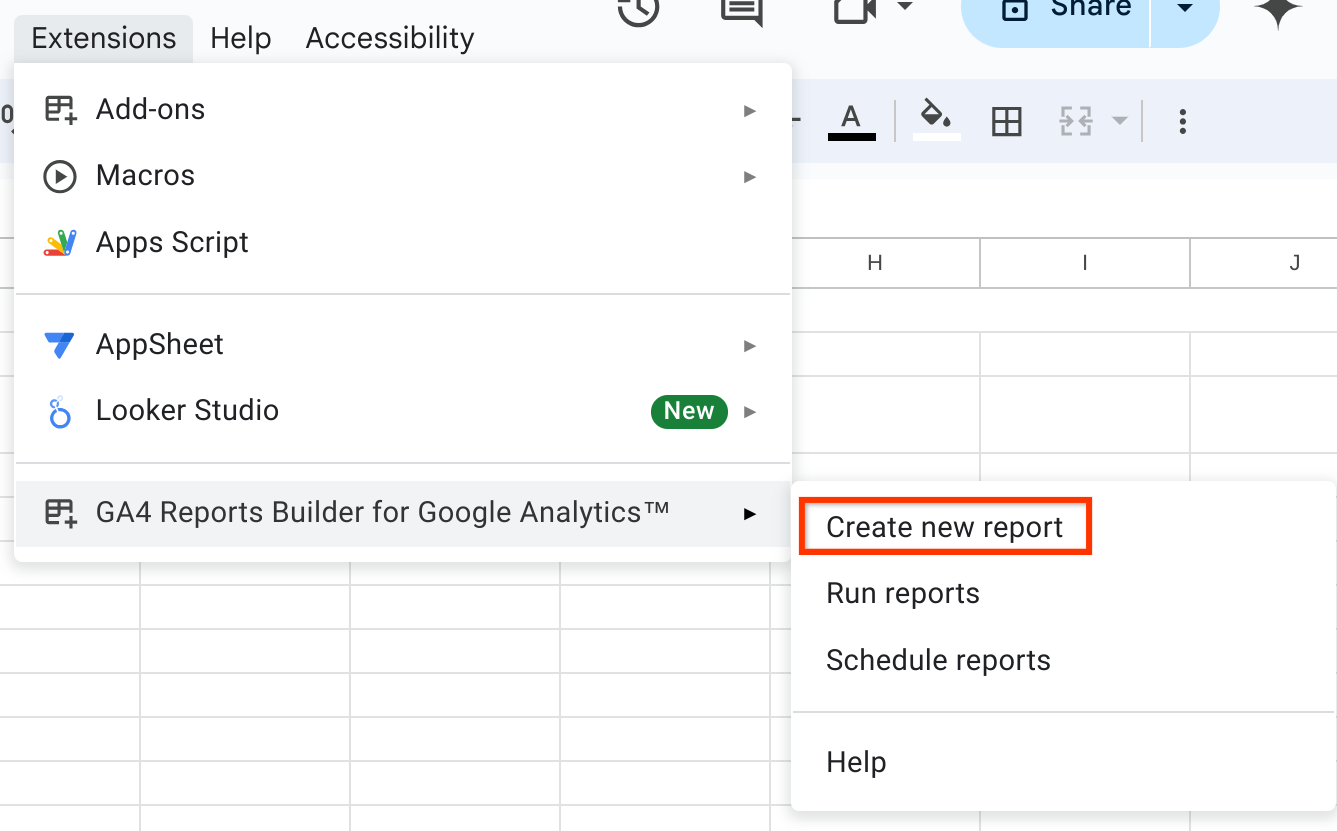The height and width of the screenshot is (831, 1337).
Task: Open the Accessibility menu
Action: pyautogui.click(x=389, y=38)
